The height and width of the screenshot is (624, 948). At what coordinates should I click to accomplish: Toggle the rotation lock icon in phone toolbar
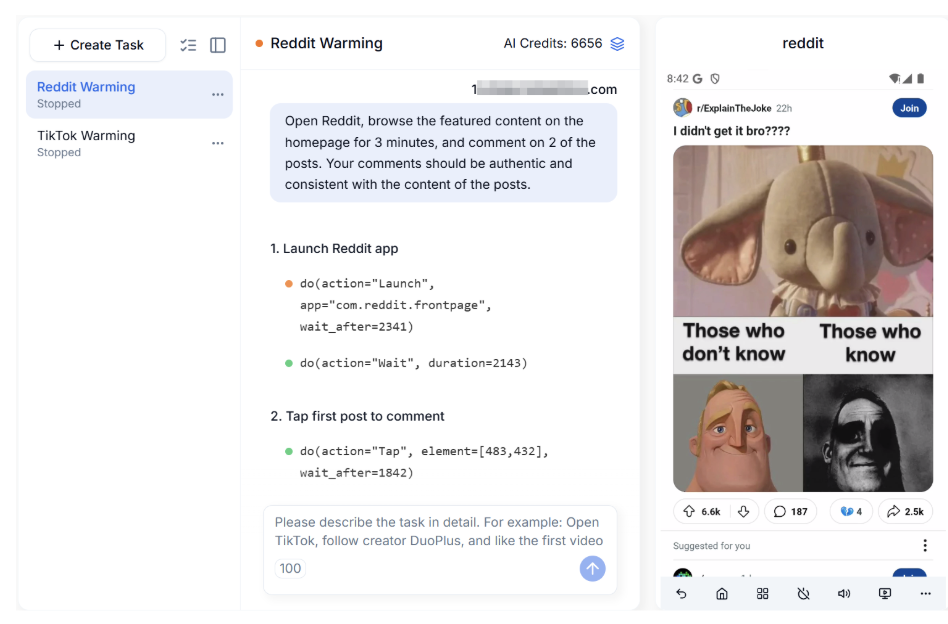tap(803, 593)
